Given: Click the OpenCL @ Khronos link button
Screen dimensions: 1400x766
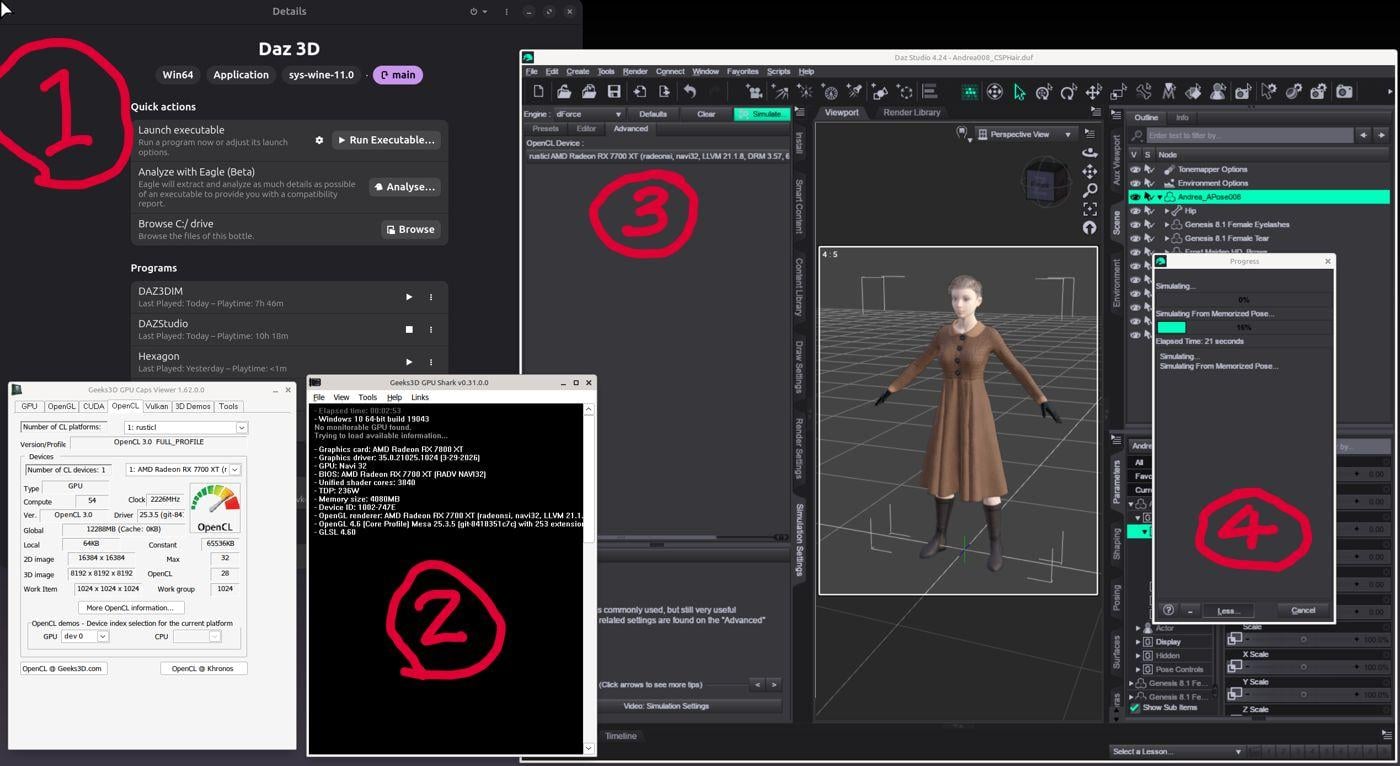Looking at the screenshot, I should [204, 668].
